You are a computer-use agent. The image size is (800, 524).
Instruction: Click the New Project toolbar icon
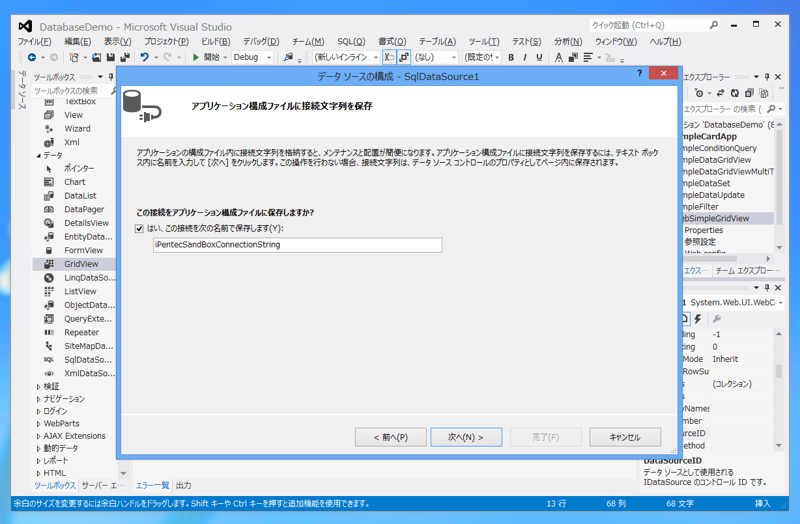[x=74, y=58]
